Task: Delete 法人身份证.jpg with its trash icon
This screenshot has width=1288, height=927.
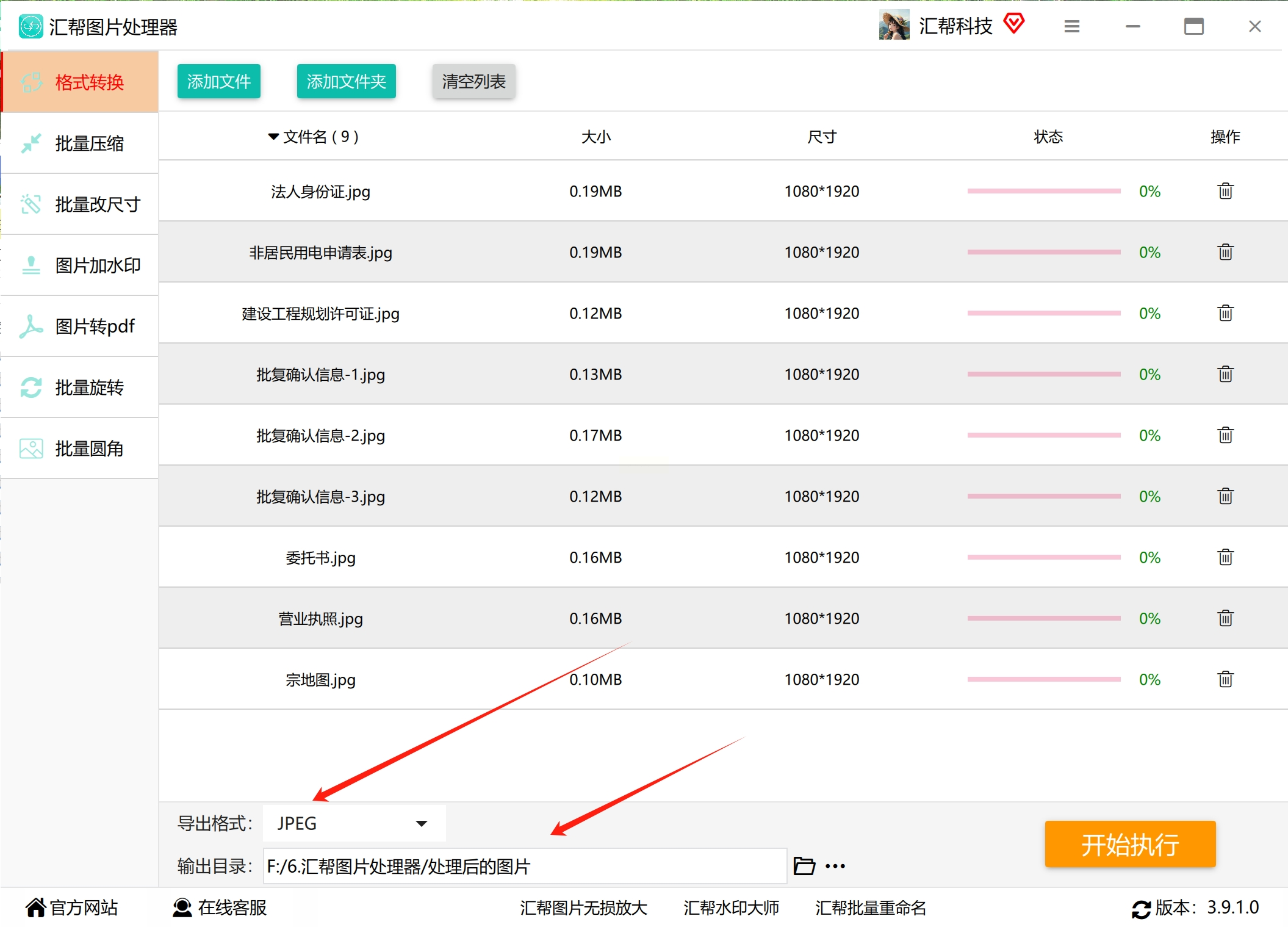Action: click(1225, 191)
